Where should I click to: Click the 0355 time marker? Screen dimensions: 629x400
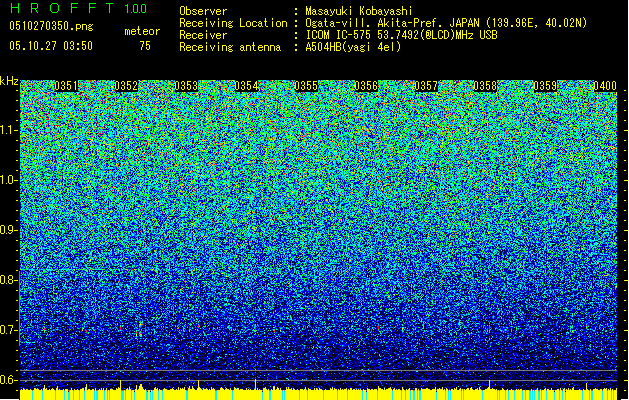306,86
